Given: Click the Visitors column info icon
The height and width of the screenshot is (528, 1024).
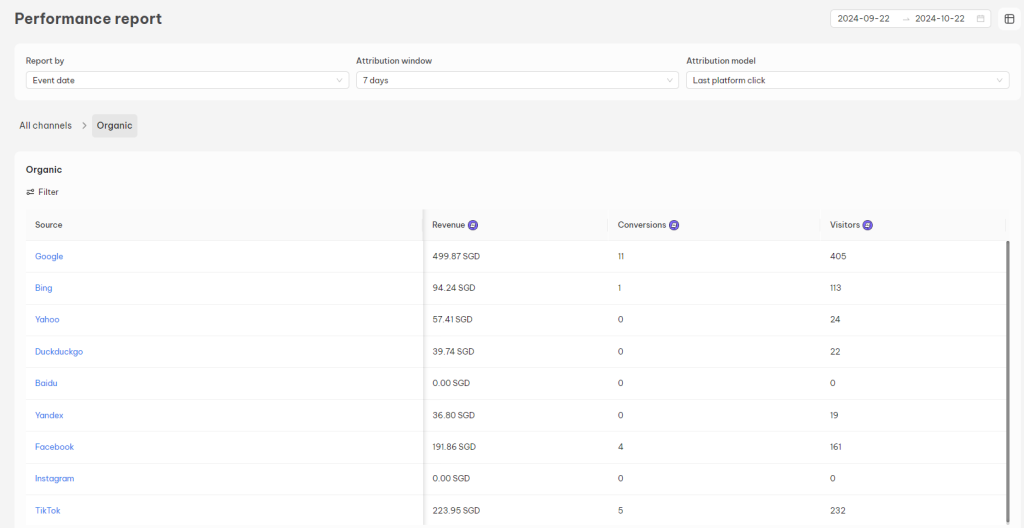Looking at the screenshot, I should tap(867, 225).
